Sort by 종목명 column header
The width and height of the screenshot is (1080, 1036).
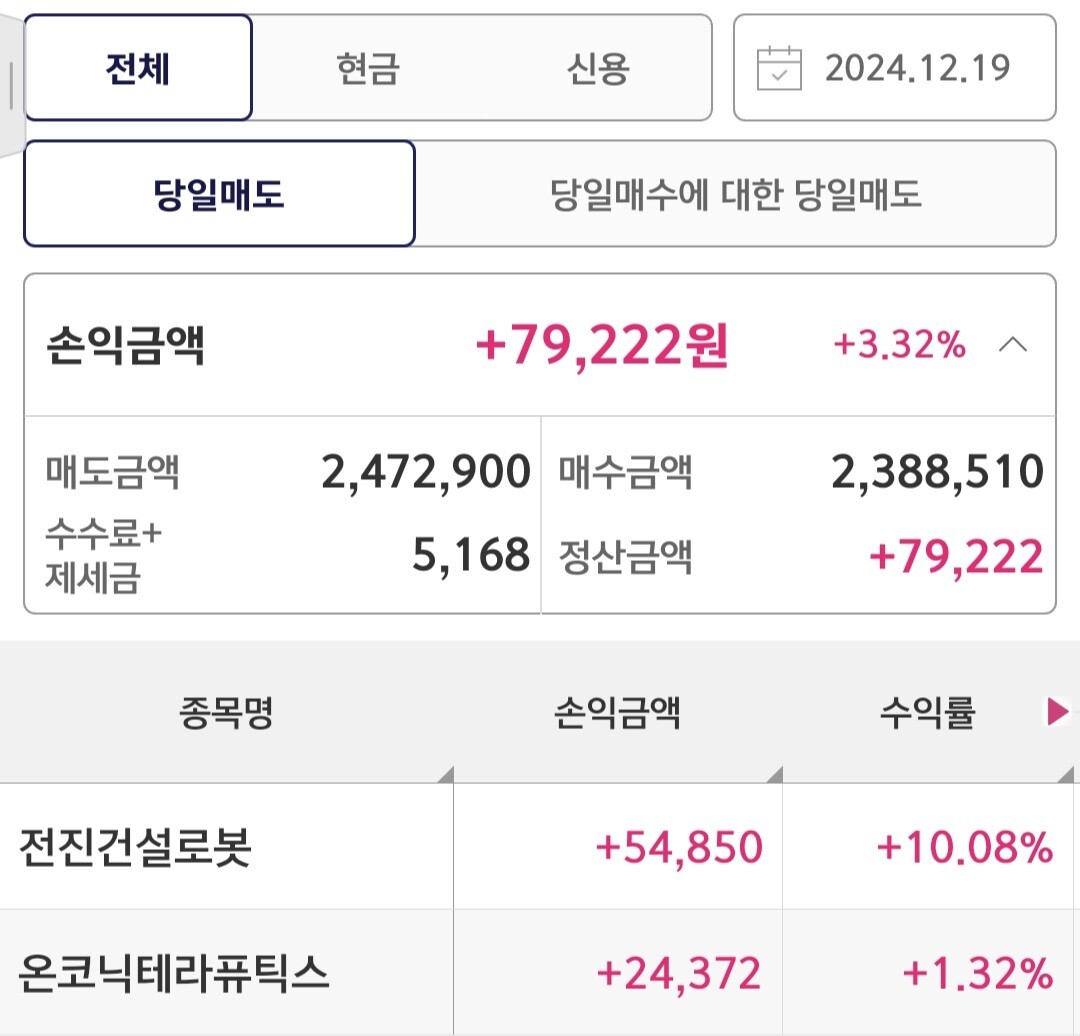tap(226, 714)
